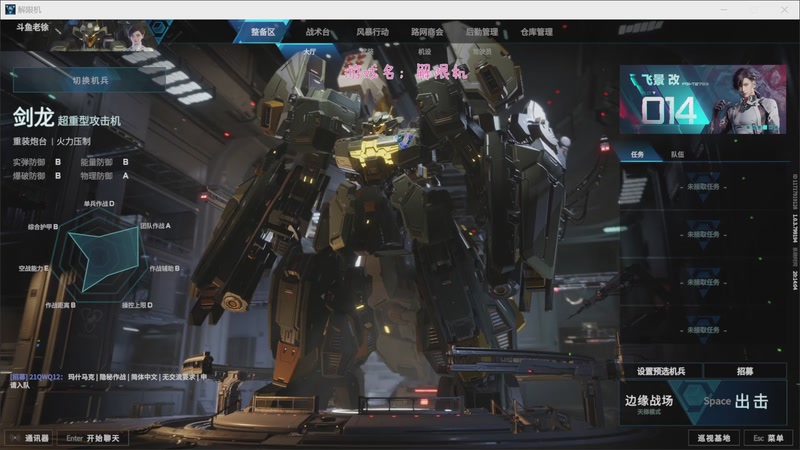This screenshot has height=450, width=800.
Task: Select the bottom 未接取任务 mission slot
Action: point(703,330)
